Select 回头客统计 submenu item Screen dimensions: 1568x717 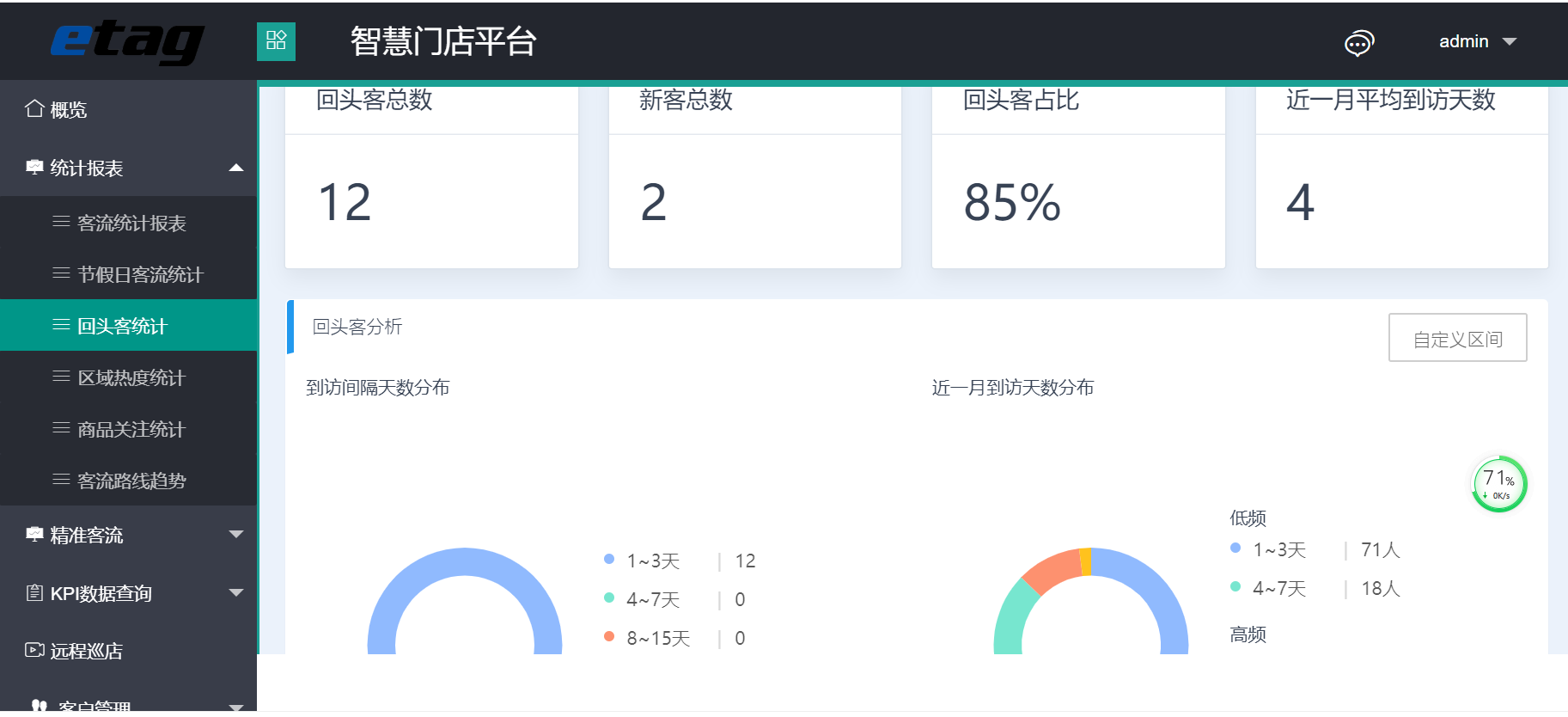[x=129, y=326]
